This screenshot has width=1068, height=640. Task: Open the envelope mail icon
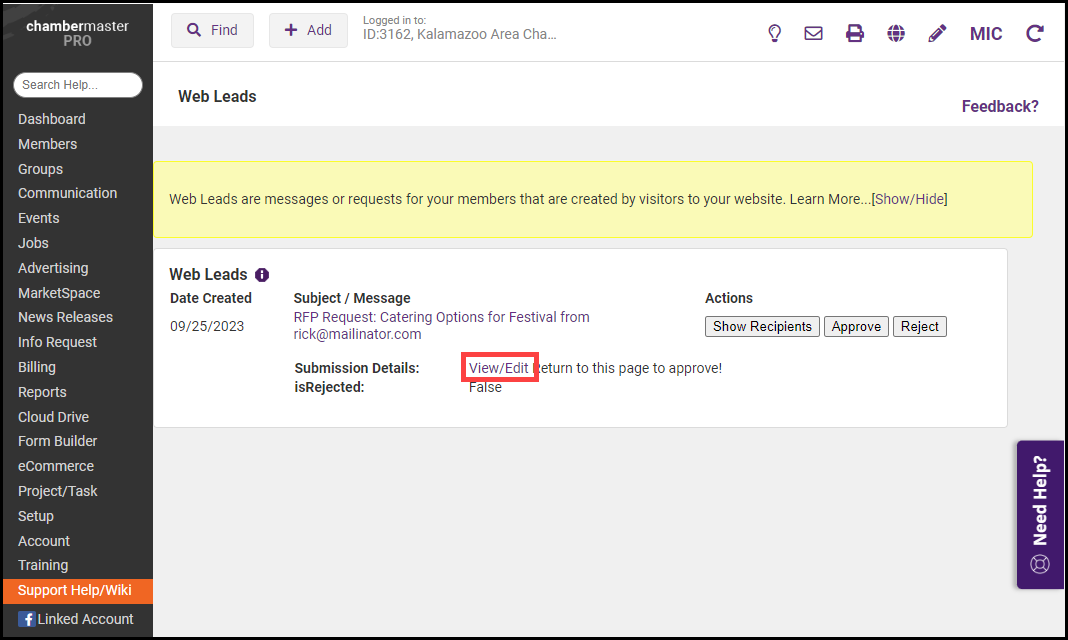814,33
